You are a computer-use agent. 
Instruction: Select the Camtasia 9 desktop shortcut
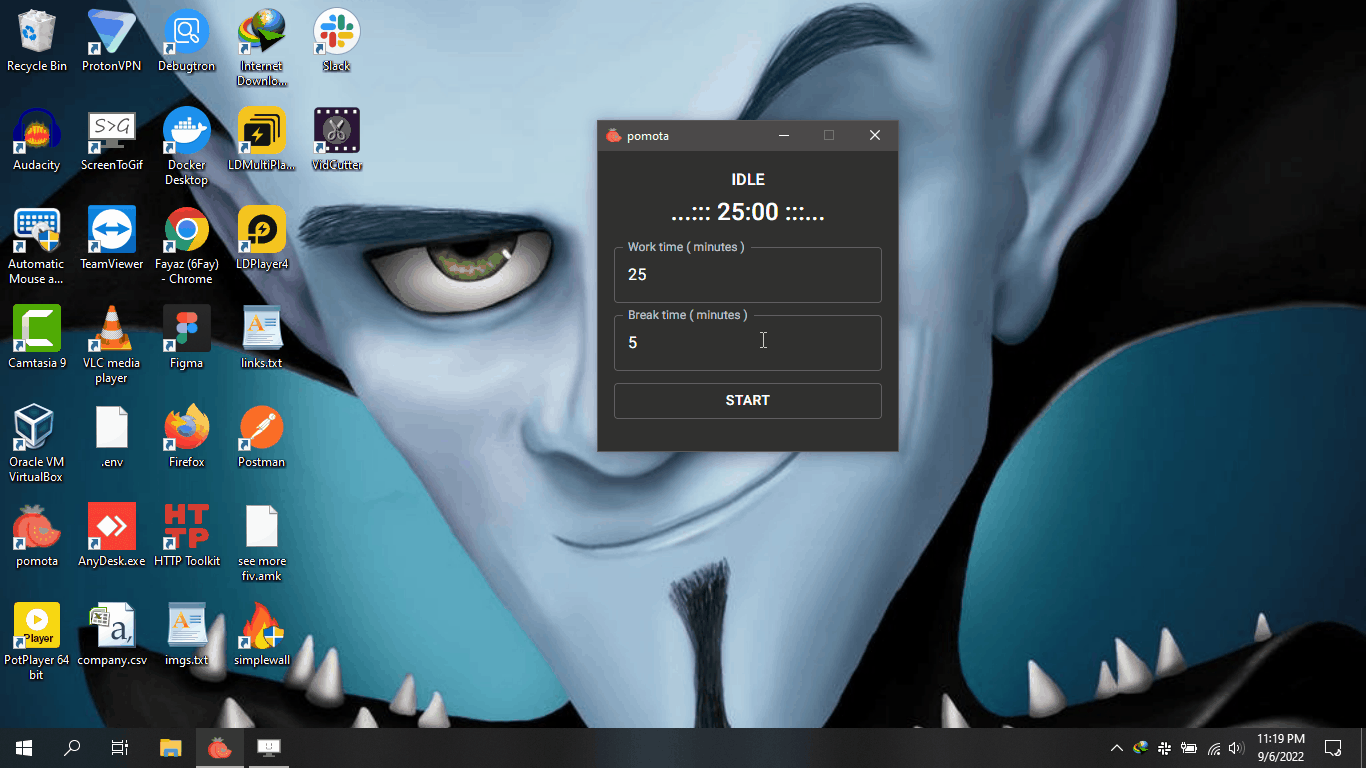pos(37,338)
